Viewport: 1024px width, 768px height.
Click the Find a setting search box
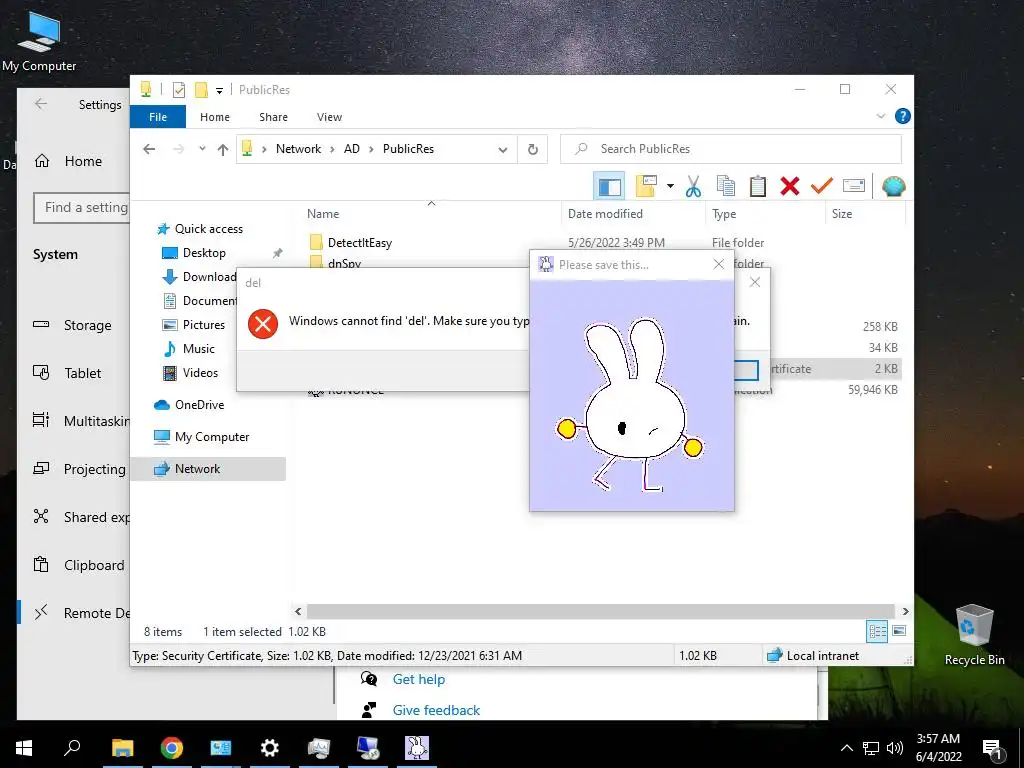[82, 208]
